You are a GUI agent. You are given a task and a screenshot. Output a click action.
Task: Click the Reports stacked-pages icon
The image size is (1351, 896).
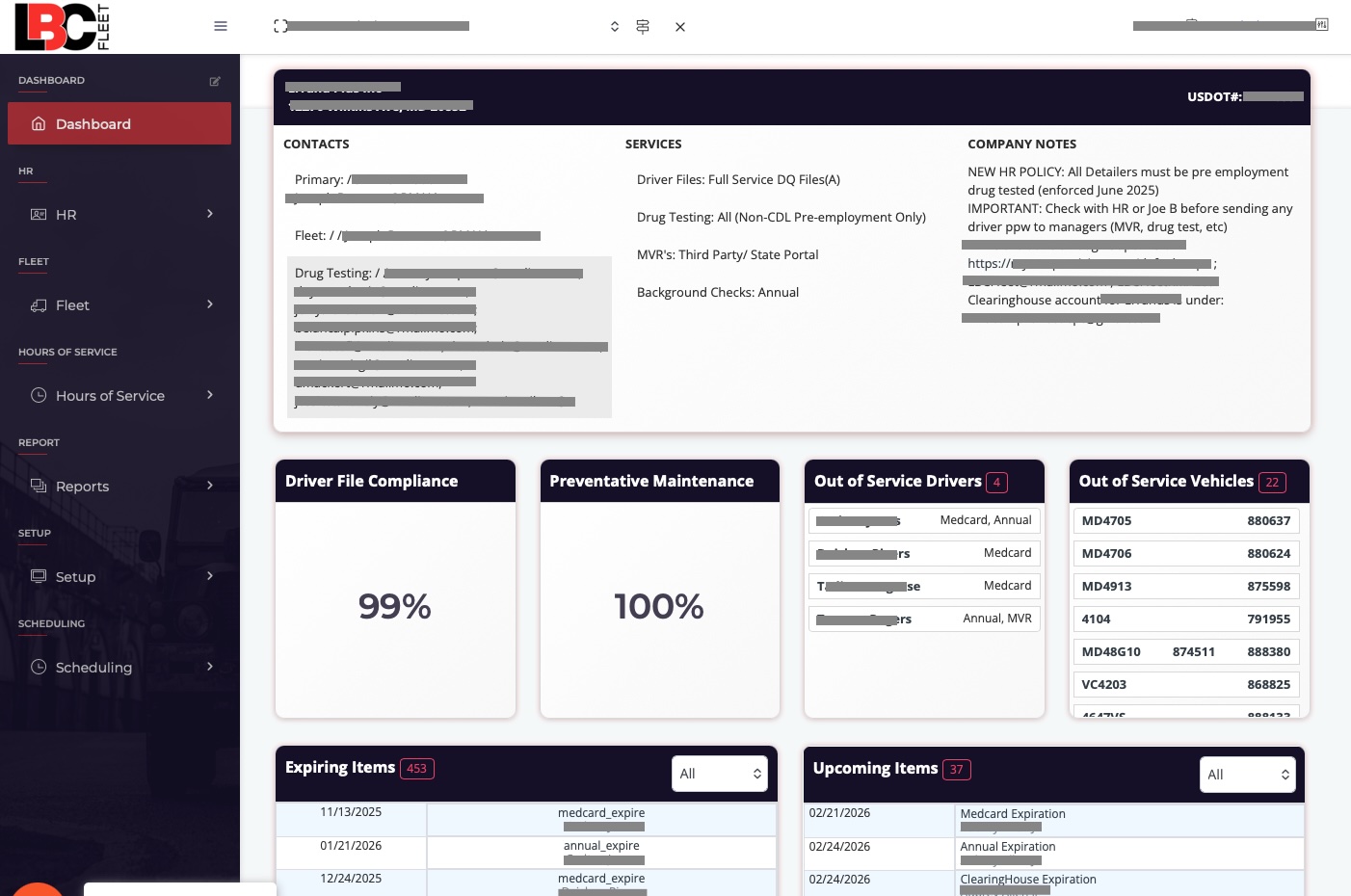coord(39,486)
